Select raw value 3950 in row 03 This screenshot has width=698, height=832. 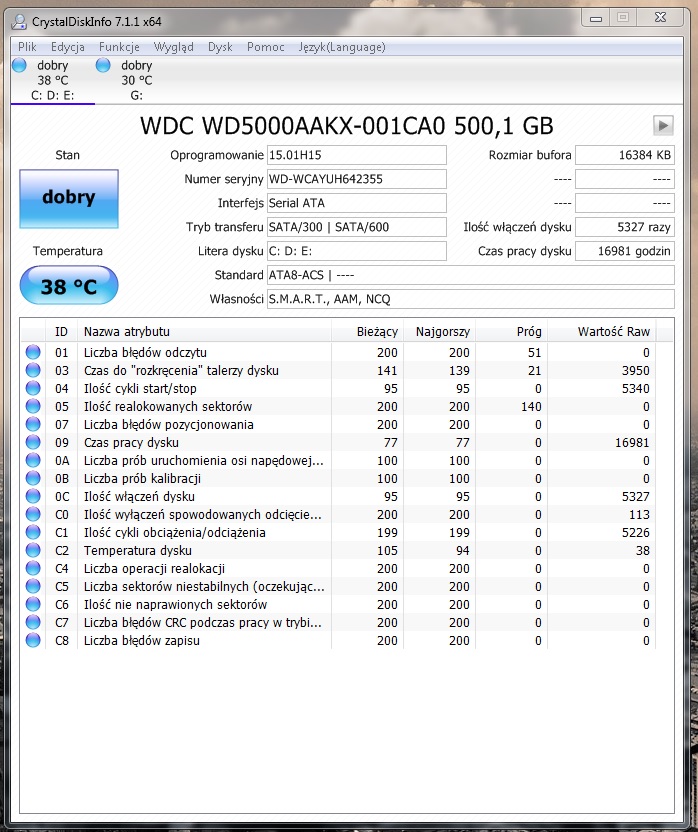click(635, 370)
